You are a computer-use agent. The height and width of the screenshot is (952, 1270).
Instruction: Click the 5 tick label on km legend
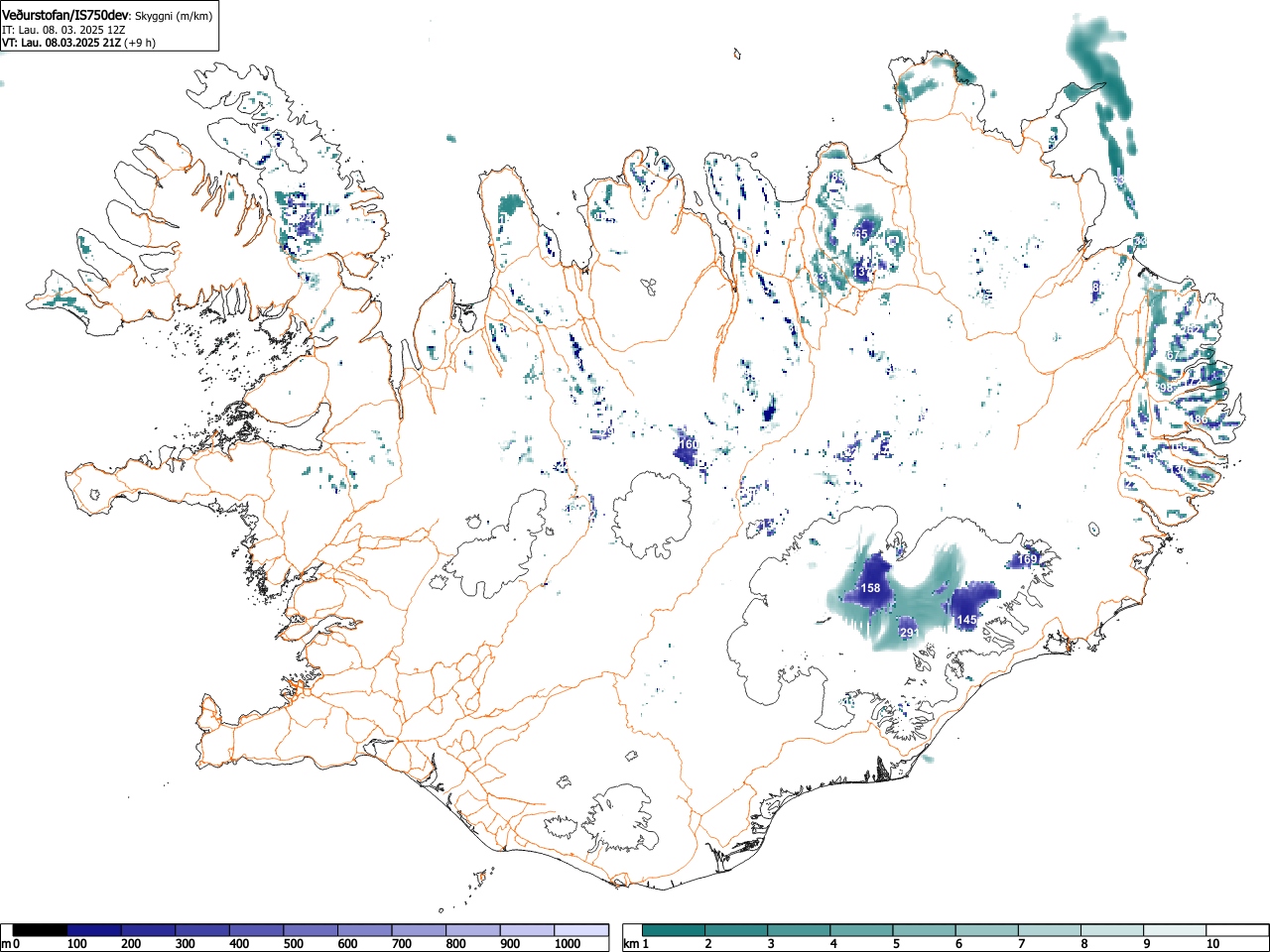tap(896, 944)
